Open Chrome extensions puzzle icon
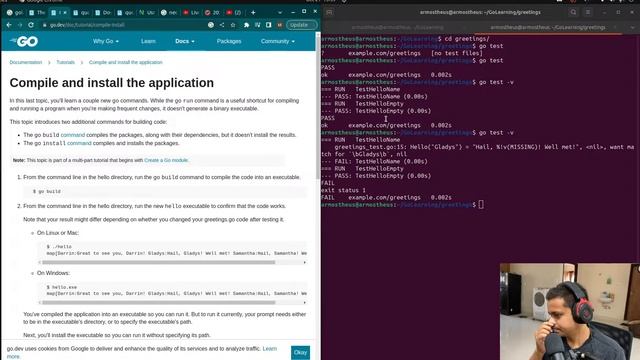 (x=247, y=25)
